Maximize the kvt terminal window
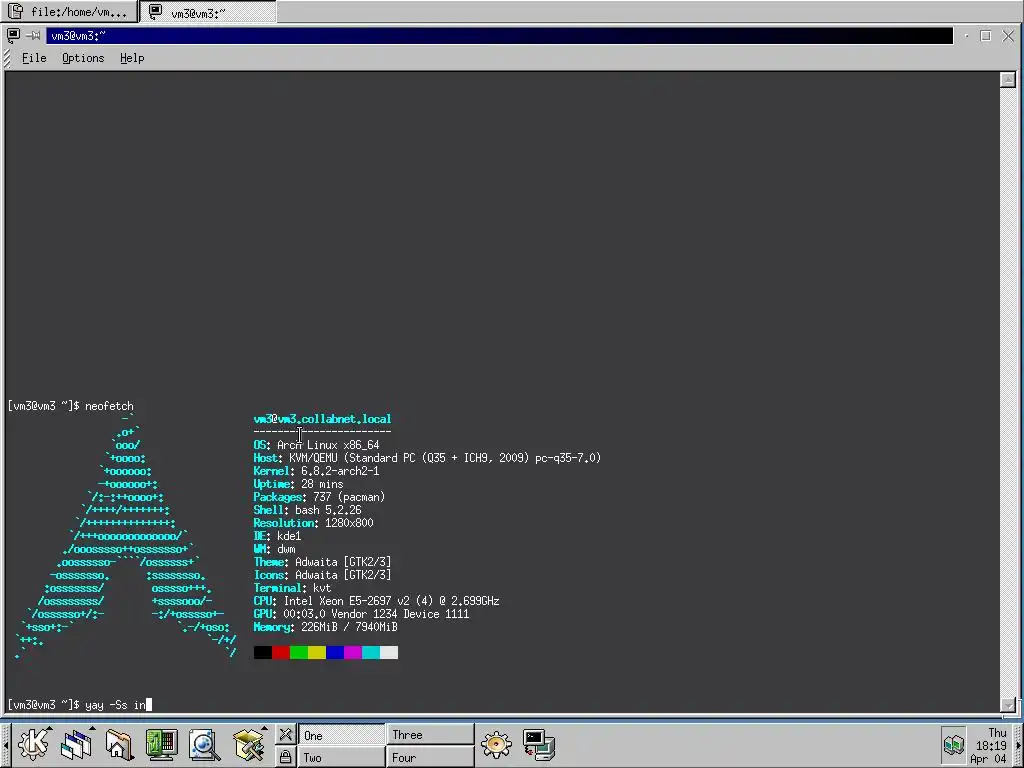This screenshot has height=768, width=1024. [x=986, y=36]
